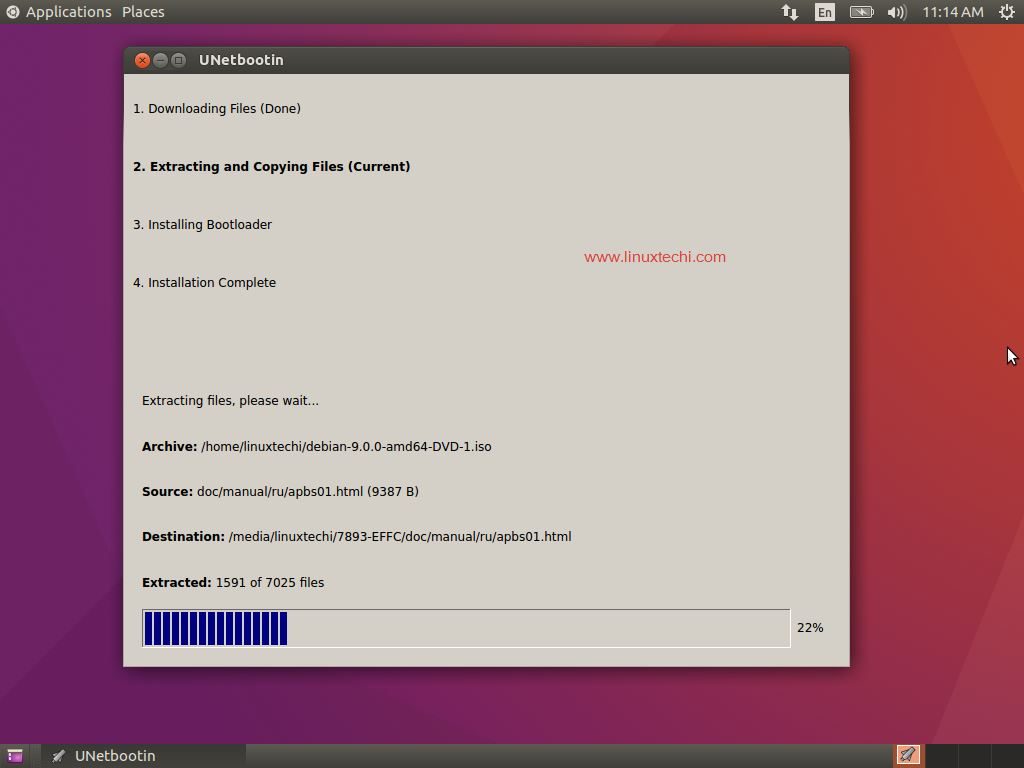This screenshot has height=768, width=1024.
Task: Open the Applications menu
Action: [x=69, y=12]
